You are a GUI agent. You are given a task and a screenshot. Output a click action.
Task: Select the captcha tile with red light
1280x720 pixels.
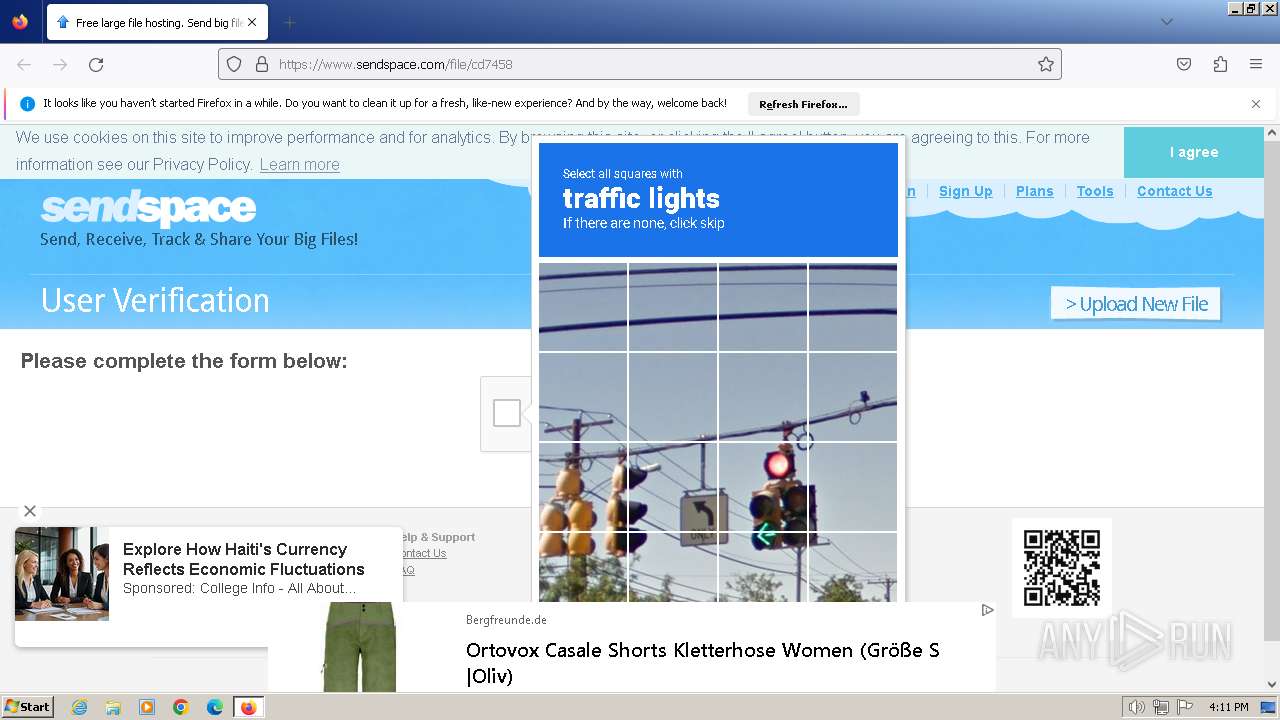[762, 486]
